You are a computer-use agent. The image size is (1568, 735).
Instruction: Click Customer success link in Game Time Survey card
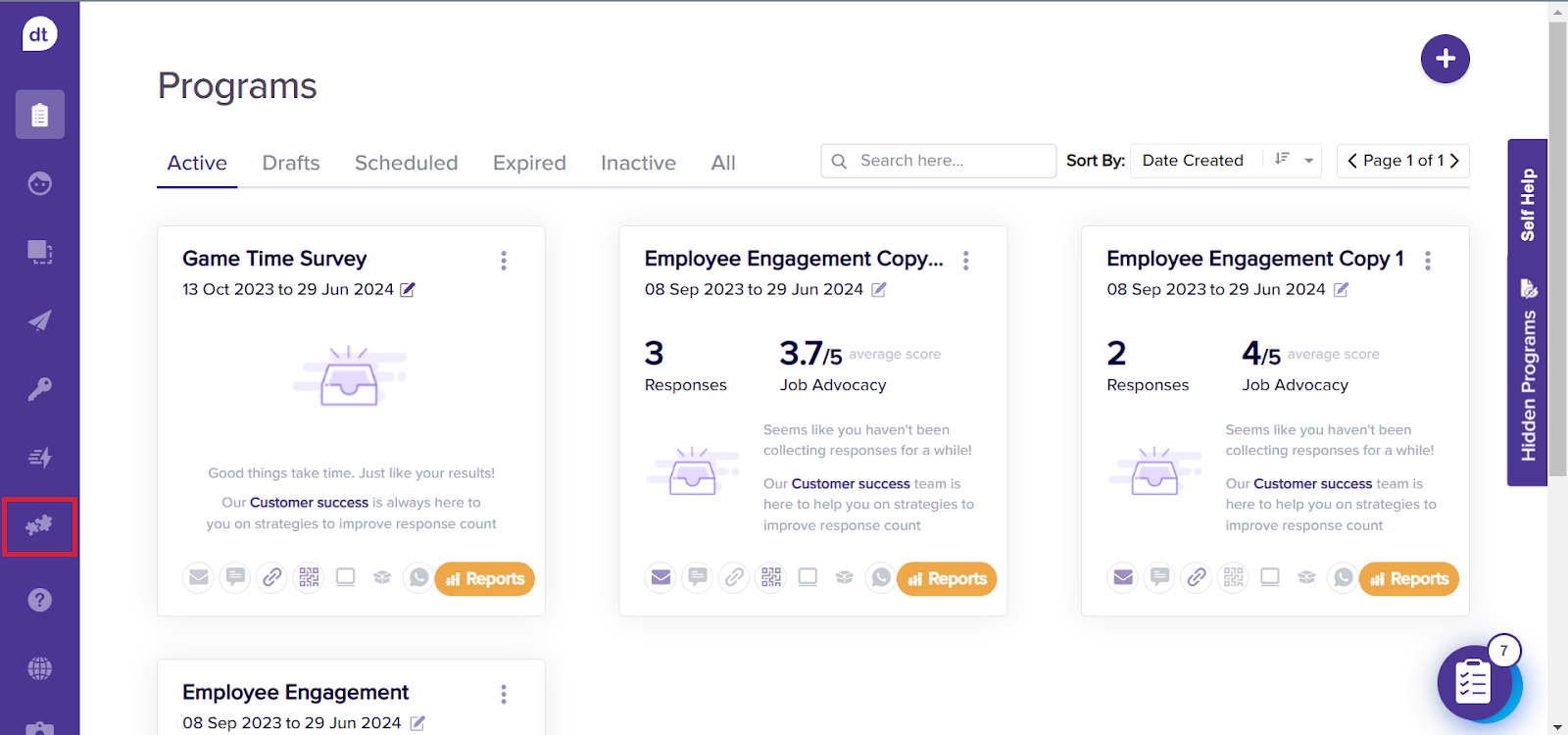[x=309, y=503]
